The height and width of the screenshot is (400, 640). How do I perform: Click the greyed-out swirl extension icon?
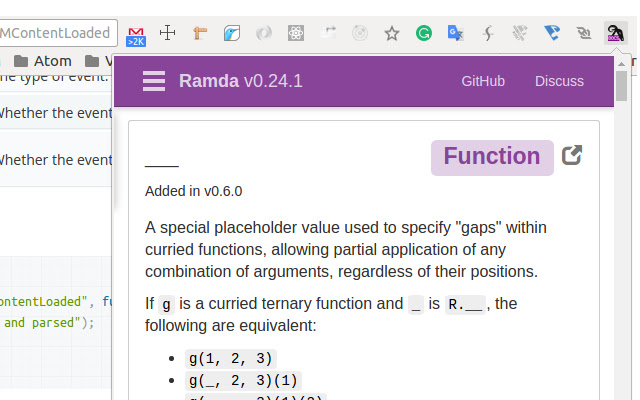click(x=264, y=33)
